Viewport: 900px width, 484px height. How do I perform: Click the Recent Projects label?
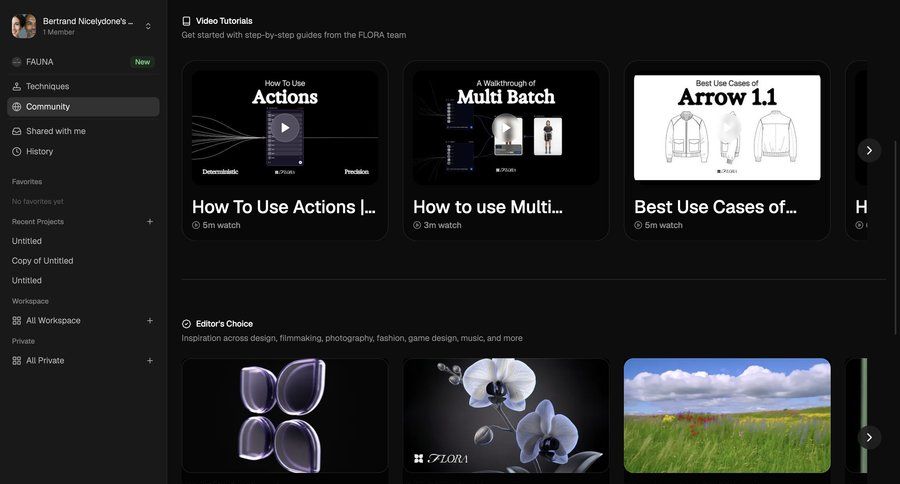38,222
